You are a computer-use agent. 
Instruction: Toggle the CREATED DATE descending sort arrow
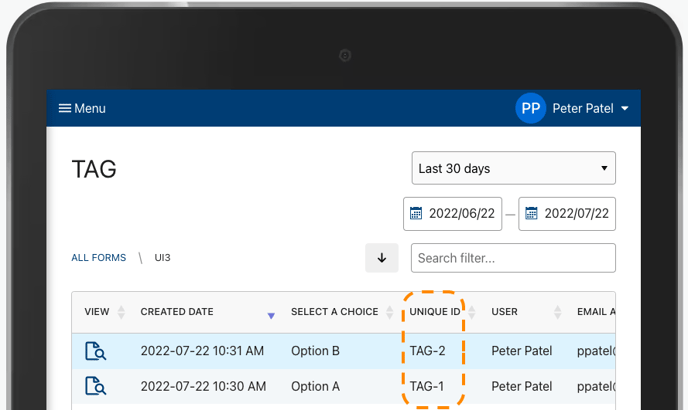271,316
